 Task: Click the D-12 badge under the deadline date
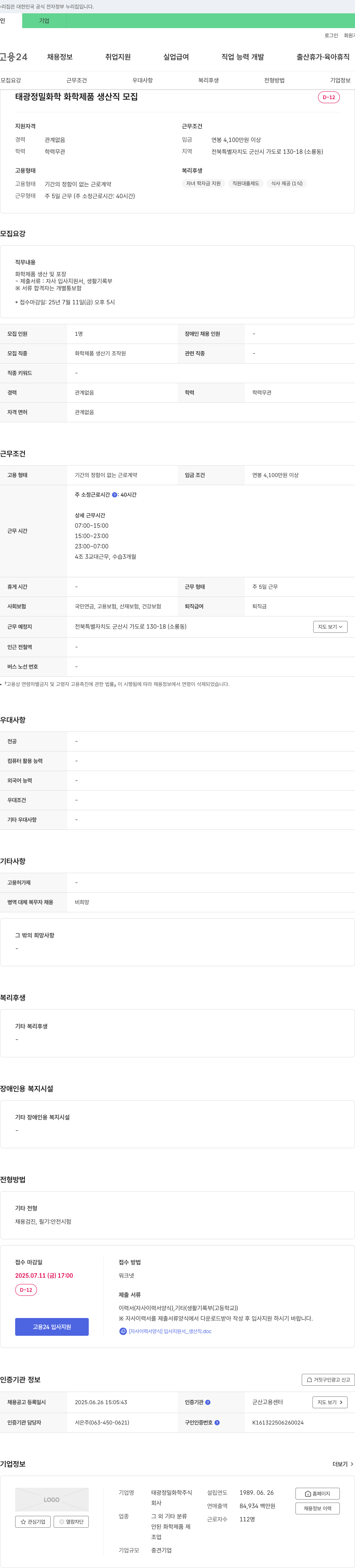coord(26,1289)
